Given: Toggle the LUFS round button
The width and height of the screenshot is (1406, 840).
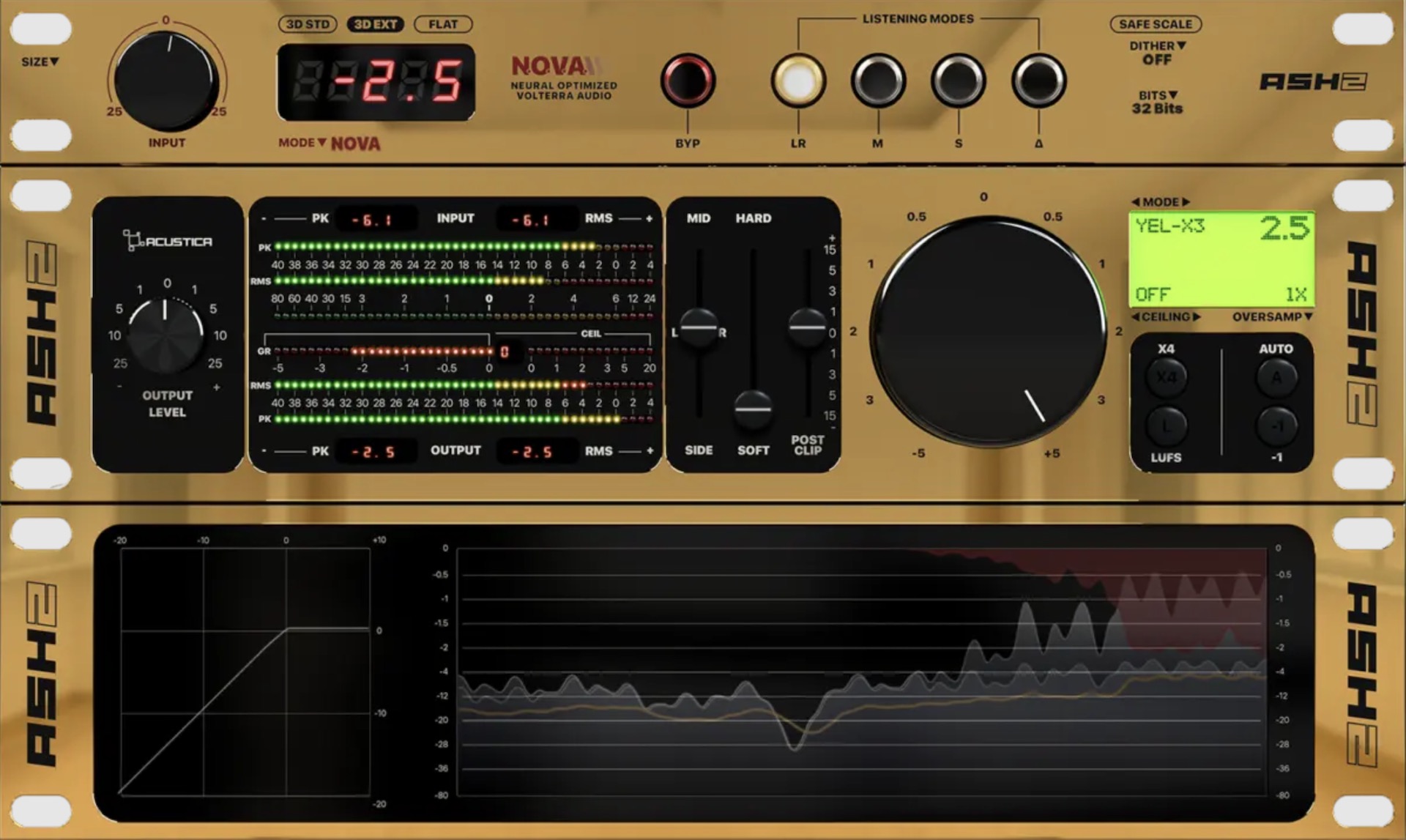Looking at the screenshot, I should [1167, 426].
